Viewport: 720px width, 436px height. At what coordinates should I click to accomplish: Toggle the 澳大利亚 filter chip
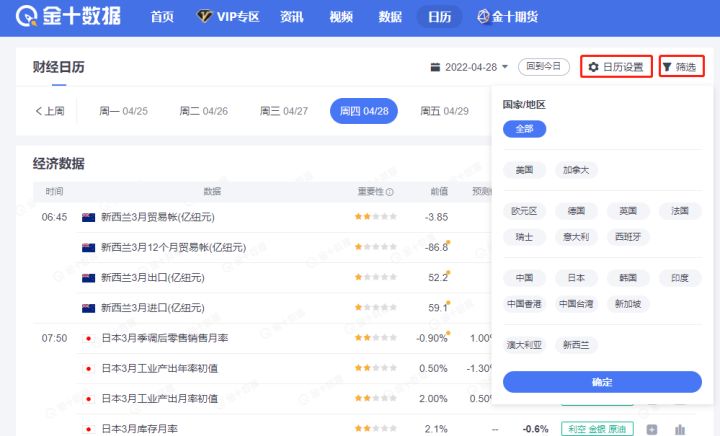point(524,345)
